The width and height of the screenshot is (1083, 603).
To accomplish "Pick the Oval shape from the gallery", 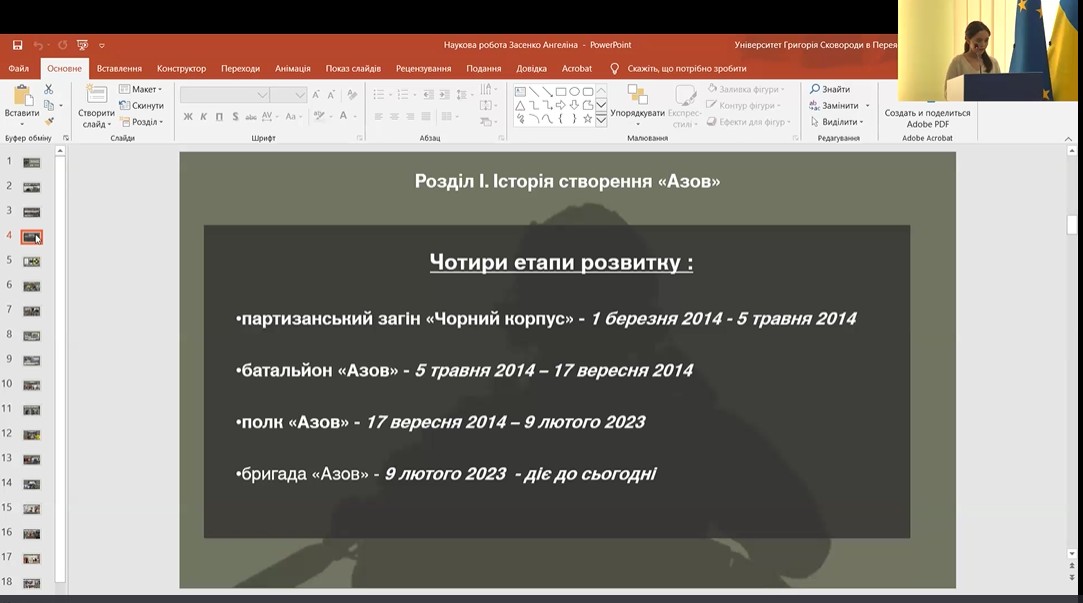I will (574, 91).
